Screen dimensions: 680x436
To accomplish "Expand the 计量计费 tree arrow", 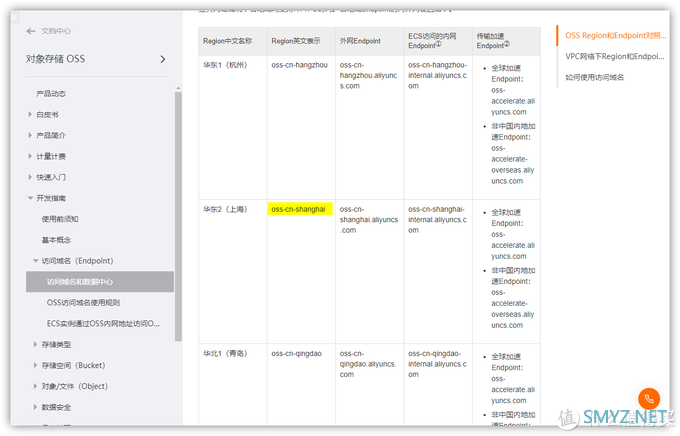I will coord(30,156).
